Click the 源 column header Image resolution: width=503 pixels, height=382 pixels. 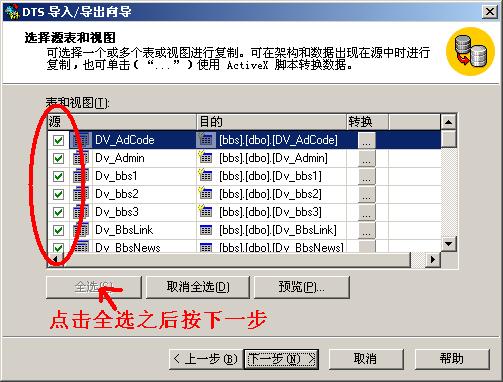[122, 122]
